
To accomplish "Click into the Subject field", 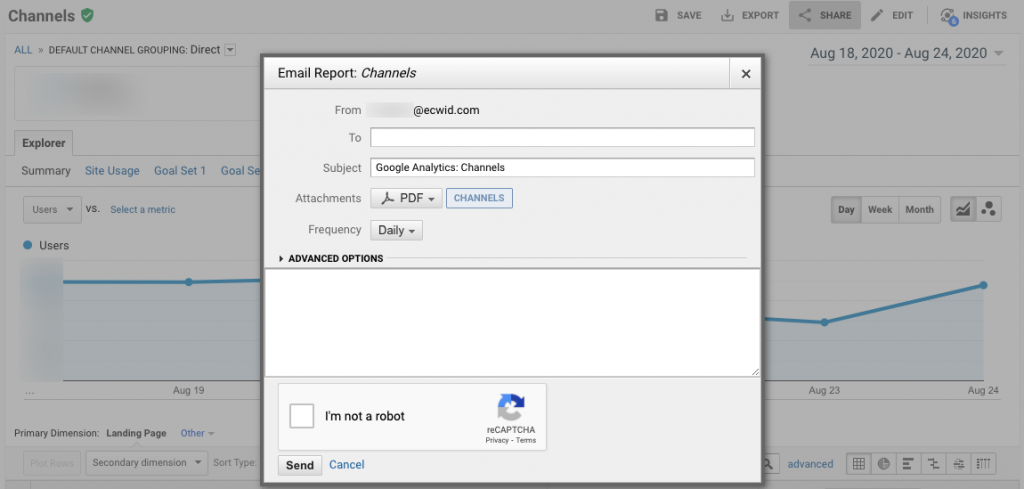I will [562, 167].
